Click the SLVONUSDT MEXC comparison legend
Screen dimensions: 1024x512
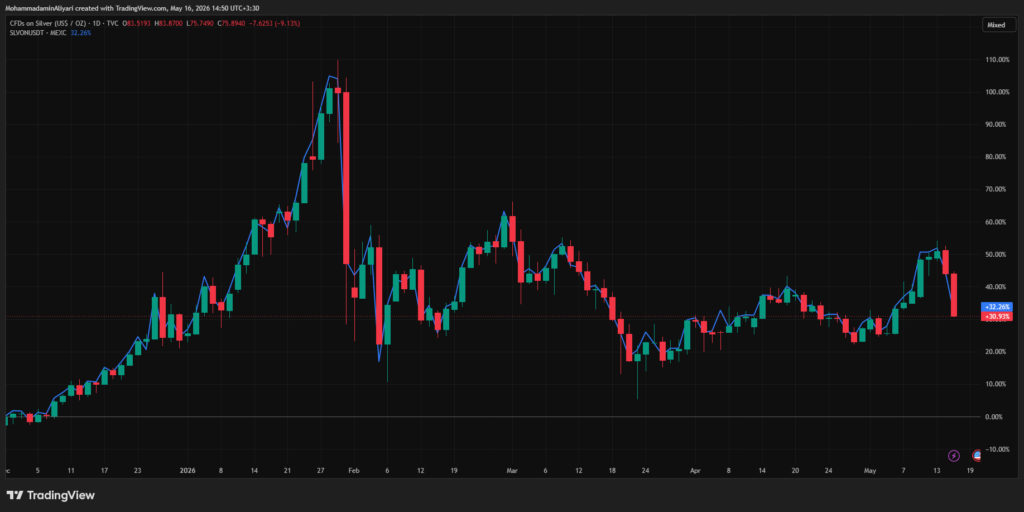[x=38, y=32]
